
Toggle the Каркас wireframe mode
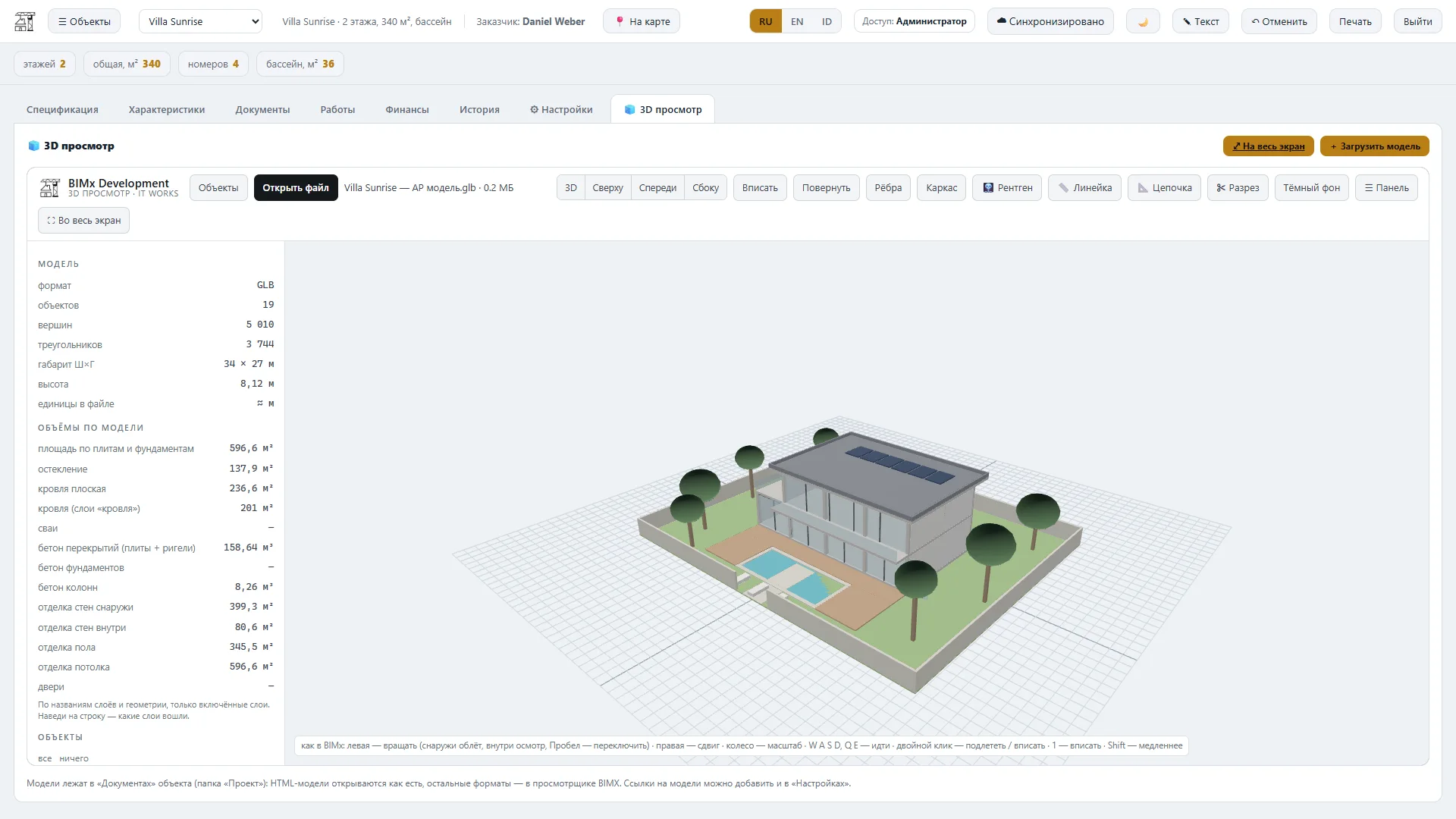tap(942, 188)
